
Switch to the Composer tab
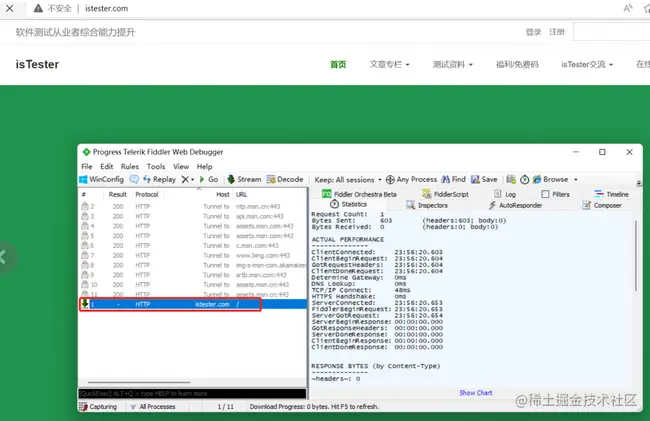point(602,205)
